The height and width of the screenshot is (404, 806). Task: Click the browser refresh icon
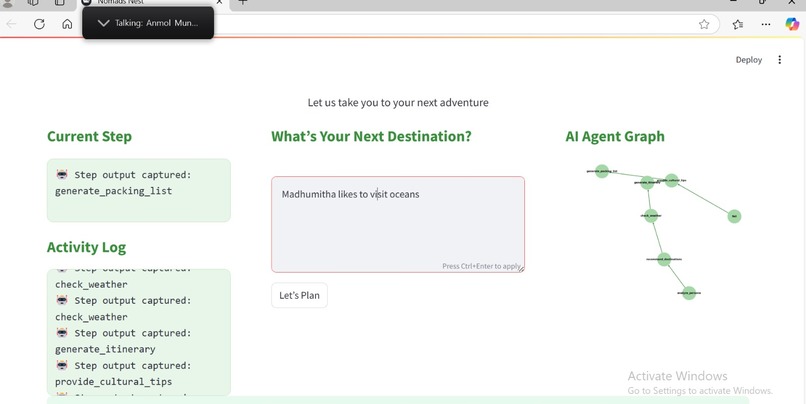pyautogui.click(x=39, y=24)
